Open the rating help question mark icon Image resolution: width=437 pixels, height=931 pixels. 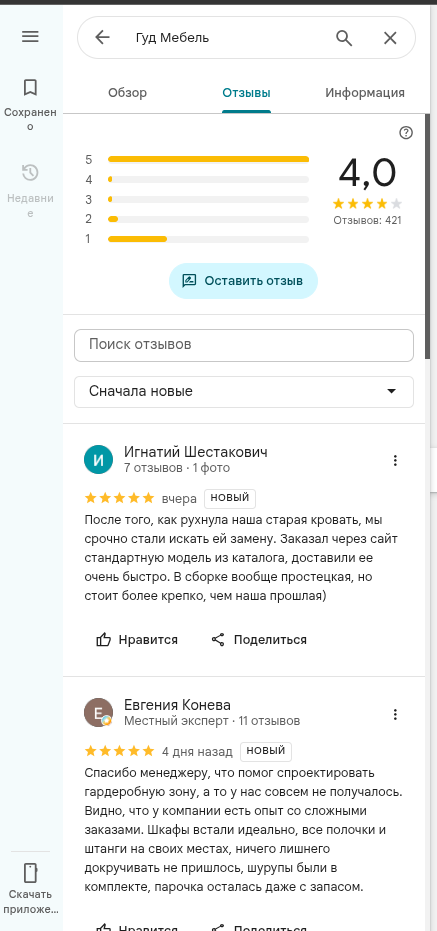pyautogui.click(x=406, y=132)
